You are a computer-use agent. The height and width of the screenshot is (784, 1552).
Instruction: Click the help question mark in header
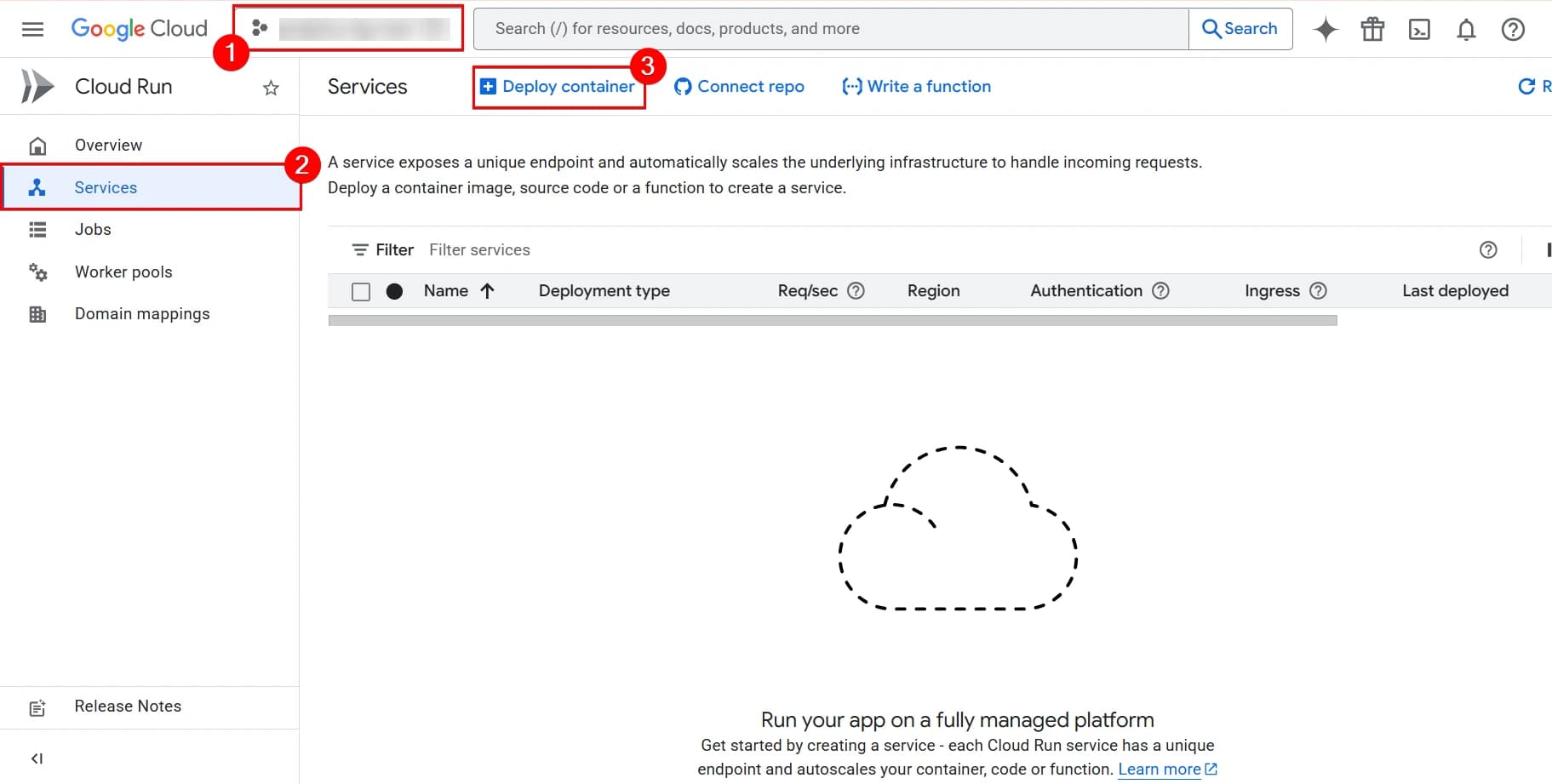[x=1513, y=30]
